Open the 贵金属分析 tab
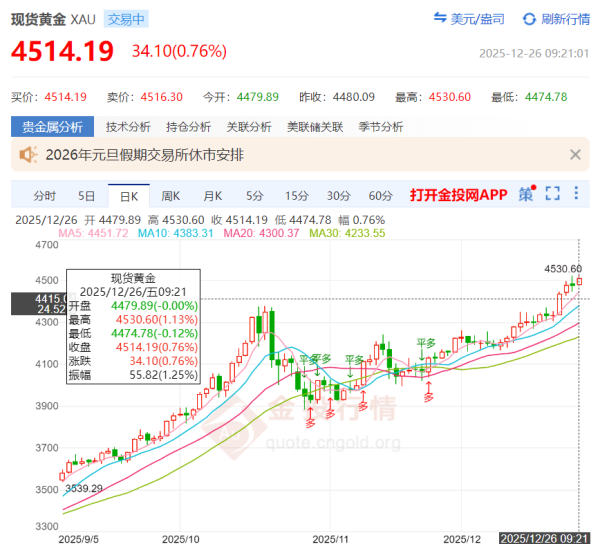Screen dimensions: 600x544 pyautogui.click(x=52, y=127)
